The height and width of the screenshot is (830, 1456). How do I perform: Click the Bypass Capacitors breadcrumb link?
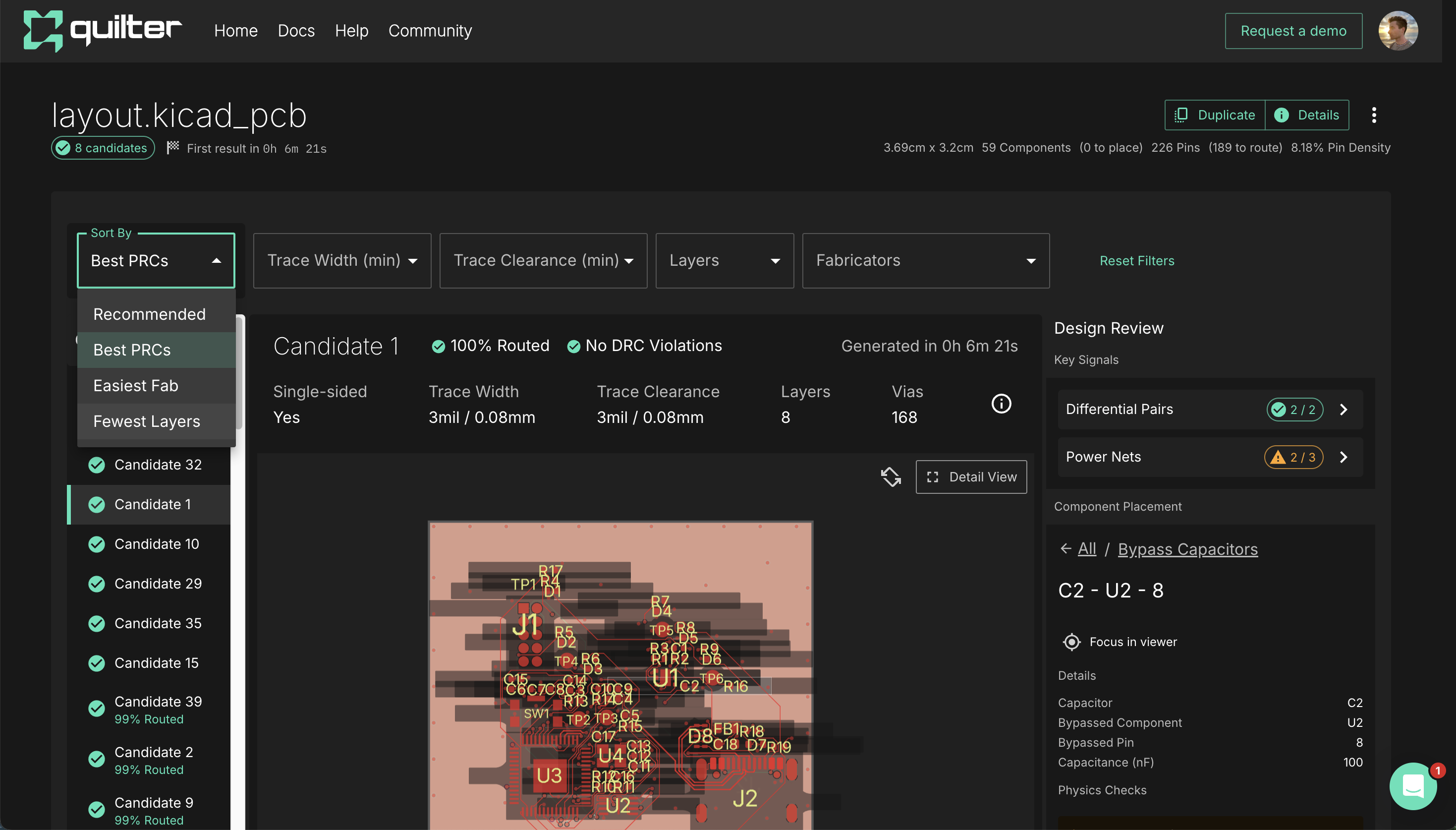click(1187, 549)
